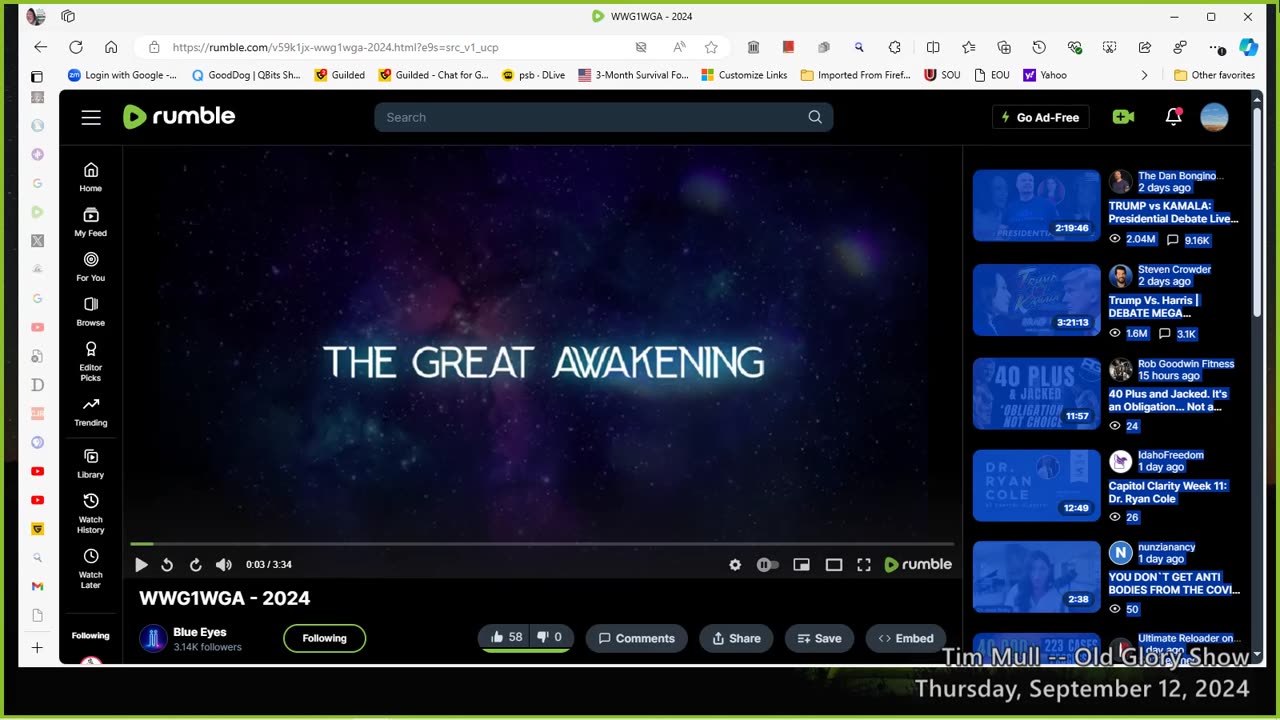The image size is (1280, 720).
Task: Click in the Rumble search field
Action: pyautogui.click(x=603, y=117)
